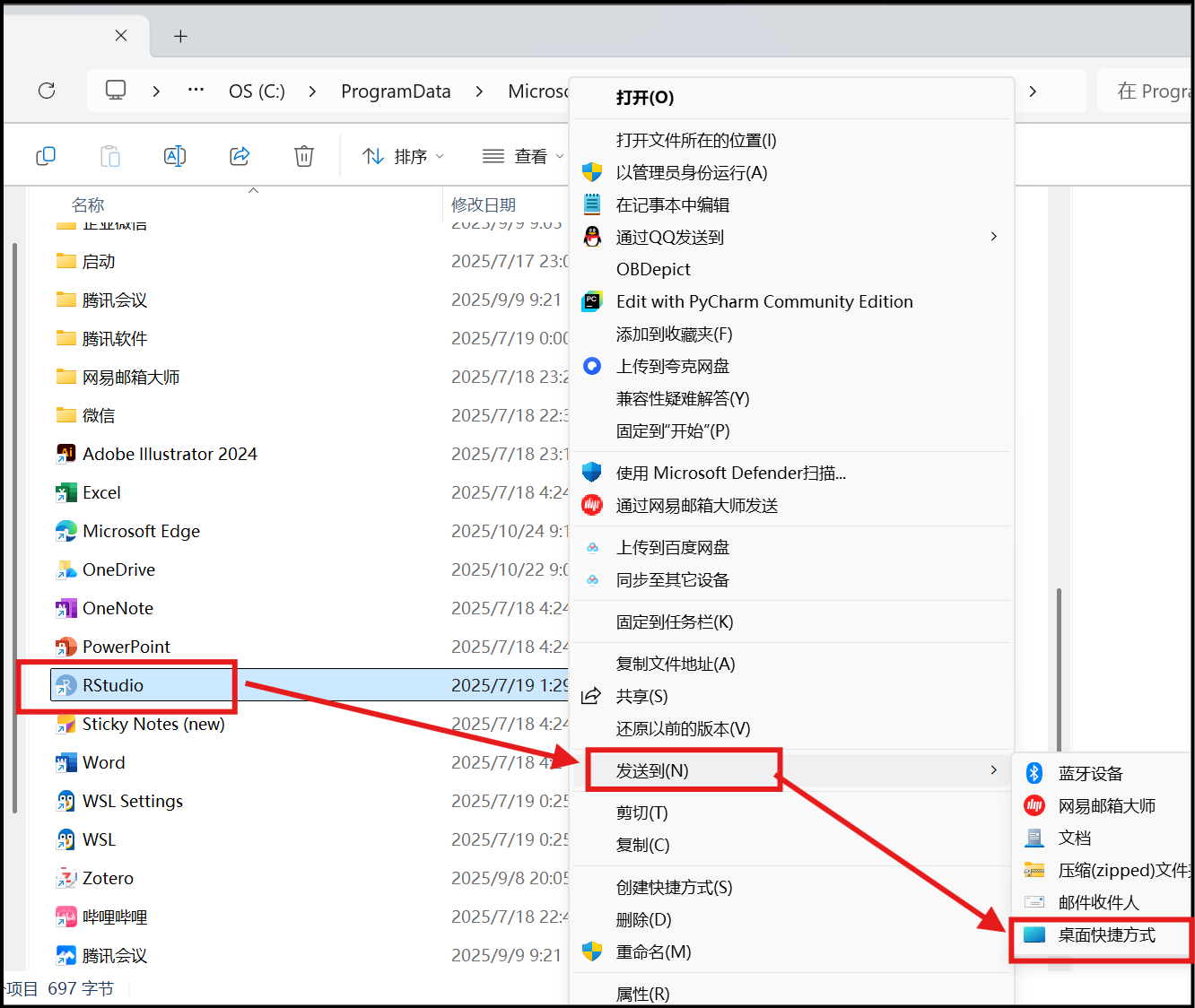Image resolution: width=1195 pixels, height=1008 pixels.
Task: Open the 查看 view dropdown
Action: [523, 156]
